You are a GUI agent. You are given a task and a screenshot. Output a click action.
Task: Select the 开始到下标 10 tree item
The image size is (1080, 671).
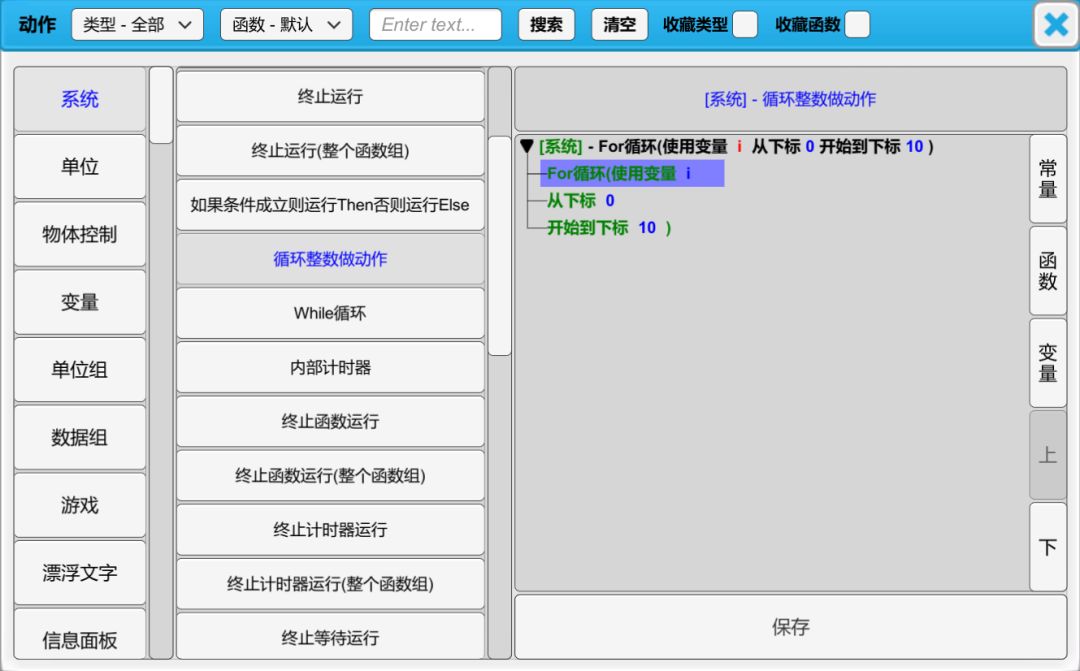point(608,228)
